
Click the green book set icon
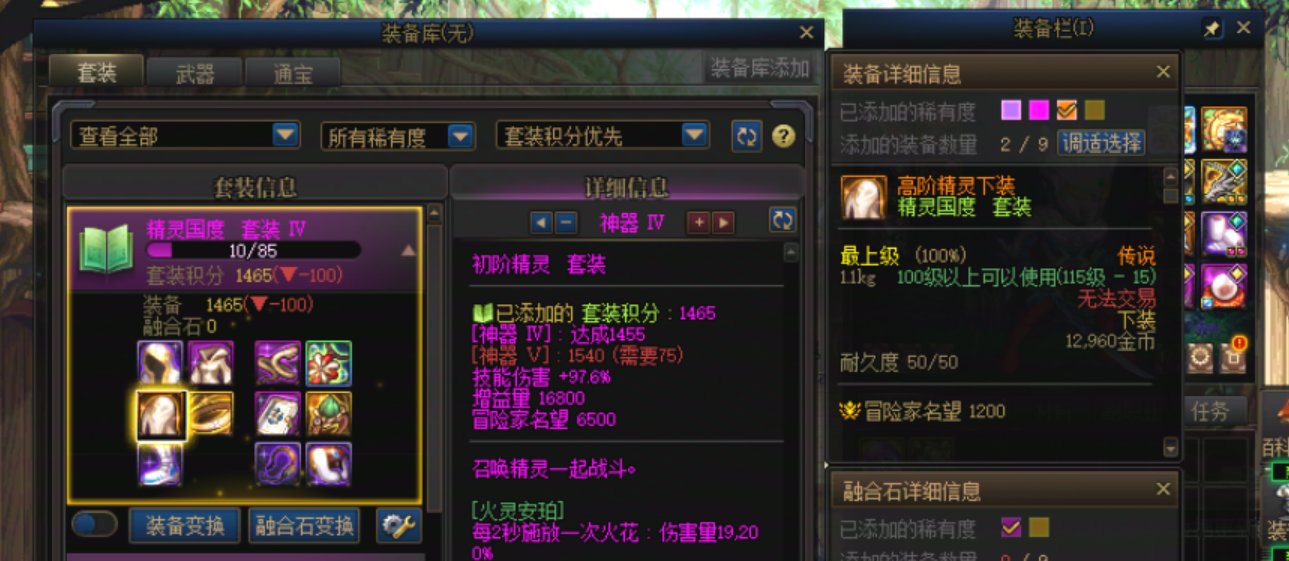point(107,250)
